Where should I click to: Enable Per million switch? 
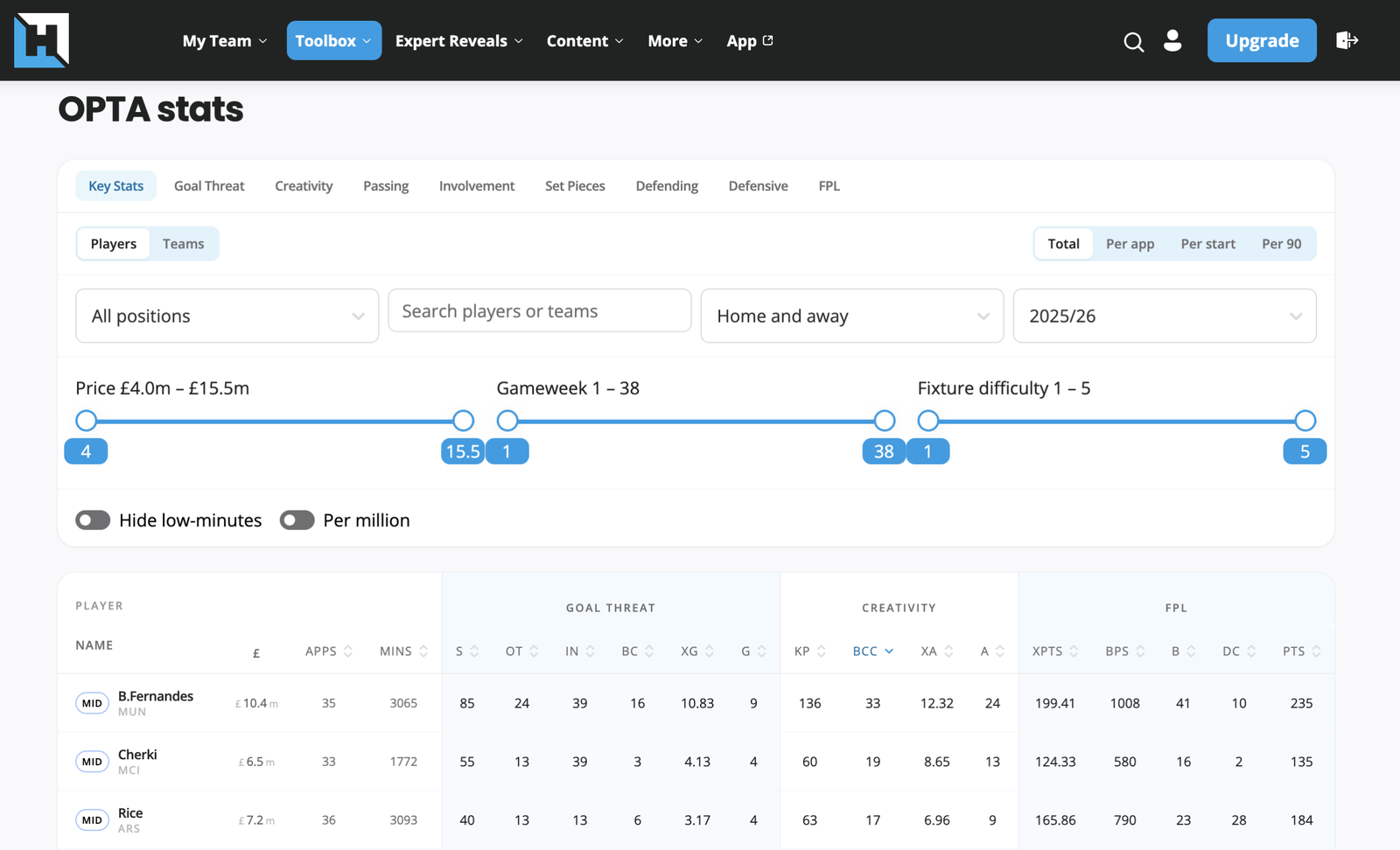[297, 520]
